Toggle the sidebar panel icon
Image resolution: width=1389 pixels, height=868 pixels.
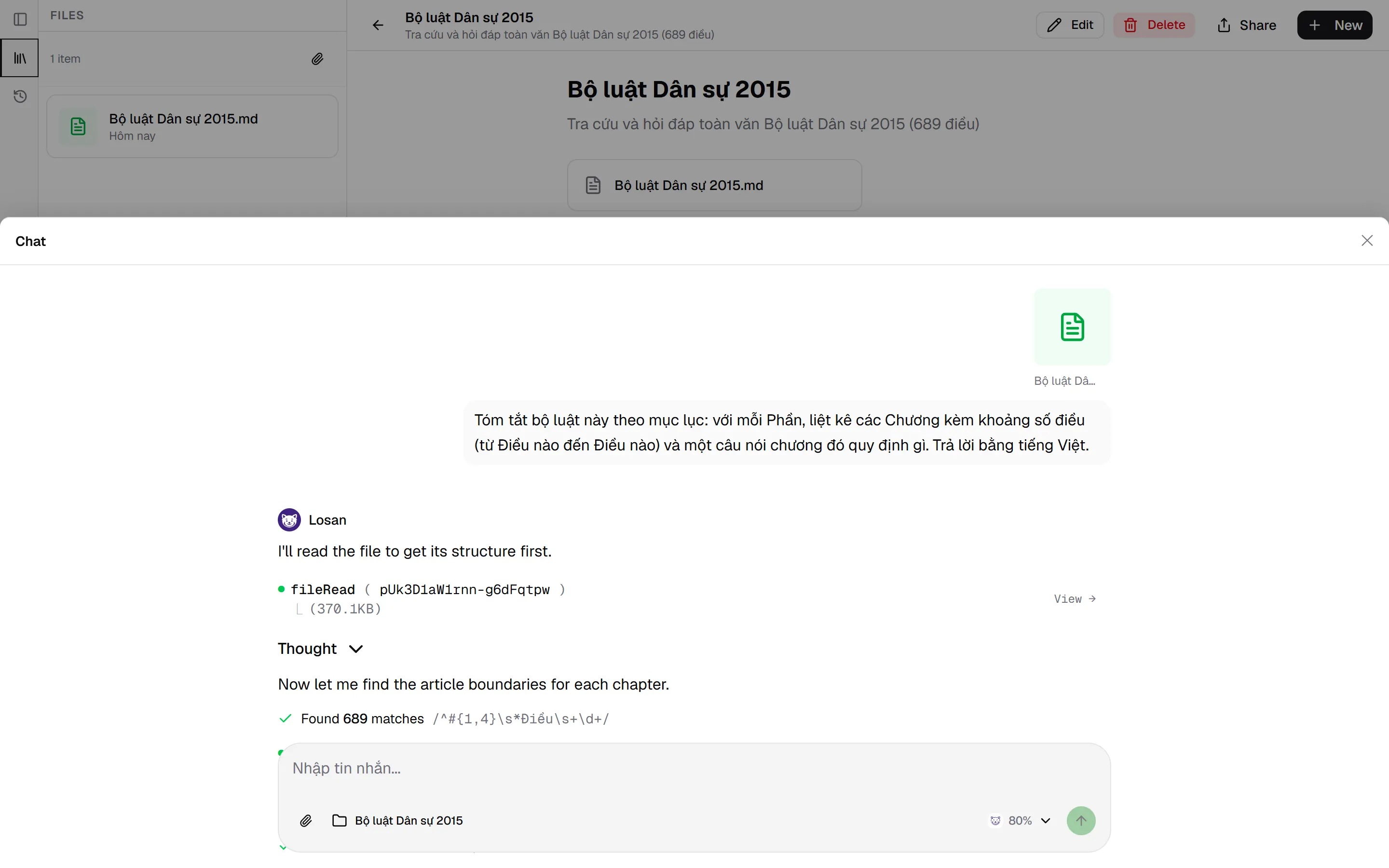click(20, 19)
